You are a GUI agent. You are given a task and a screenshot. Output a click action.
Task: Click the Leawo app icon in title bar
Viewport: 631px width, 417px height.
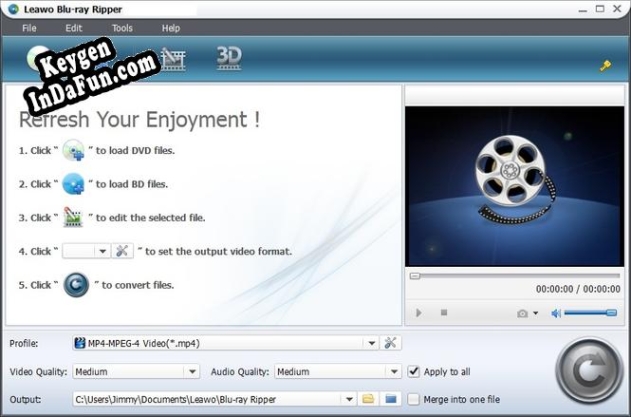click(x=13, y=9)
